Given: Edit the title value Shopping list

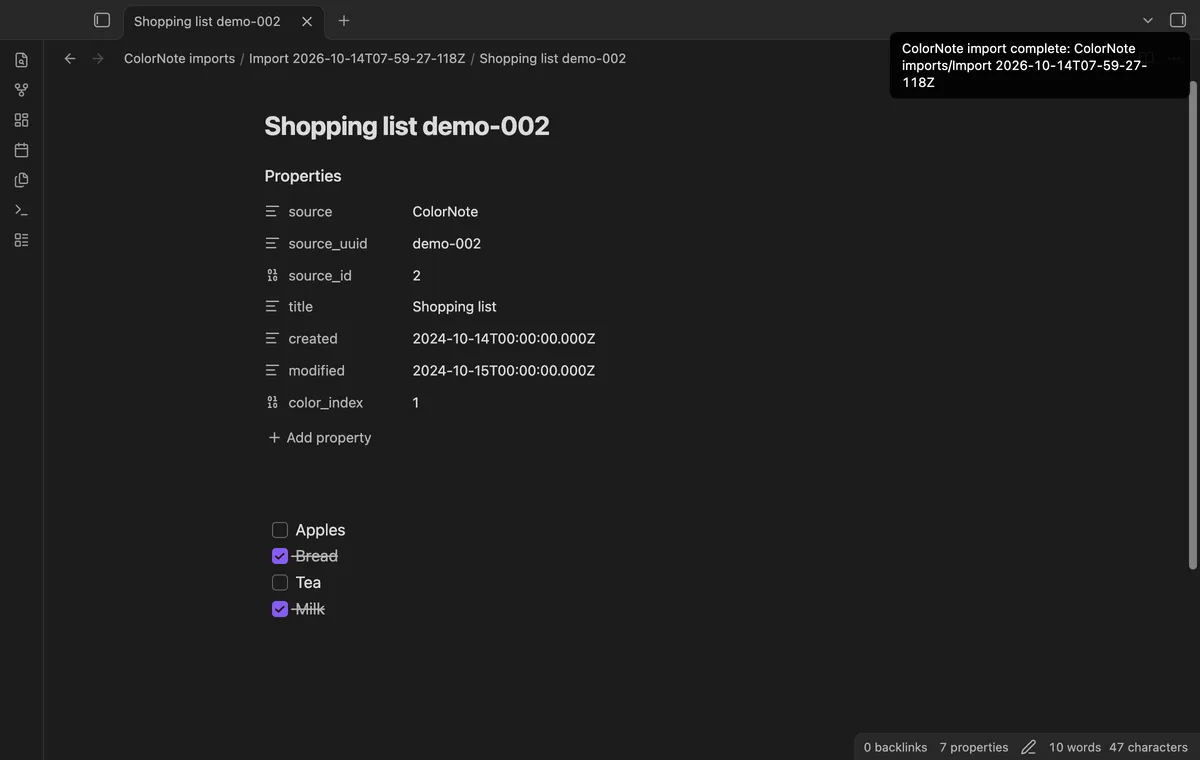Looking at the screenshot, I should point(454,307).
